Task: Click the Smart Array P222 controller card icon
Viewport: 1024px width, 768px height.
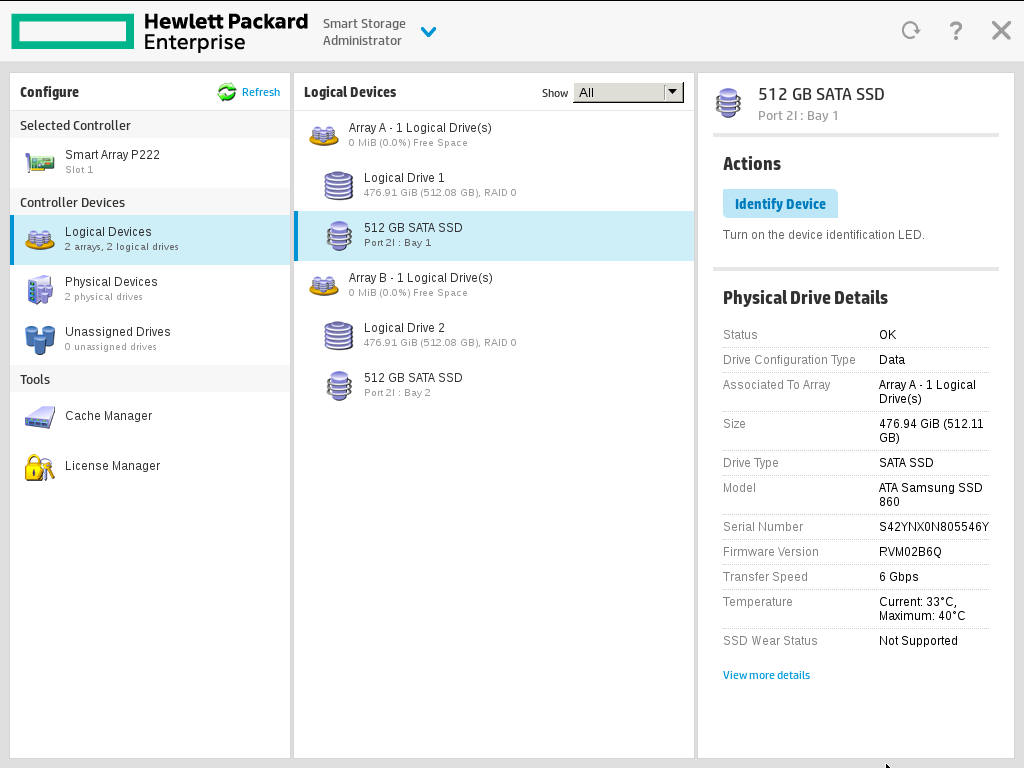Action: [39, 162]
